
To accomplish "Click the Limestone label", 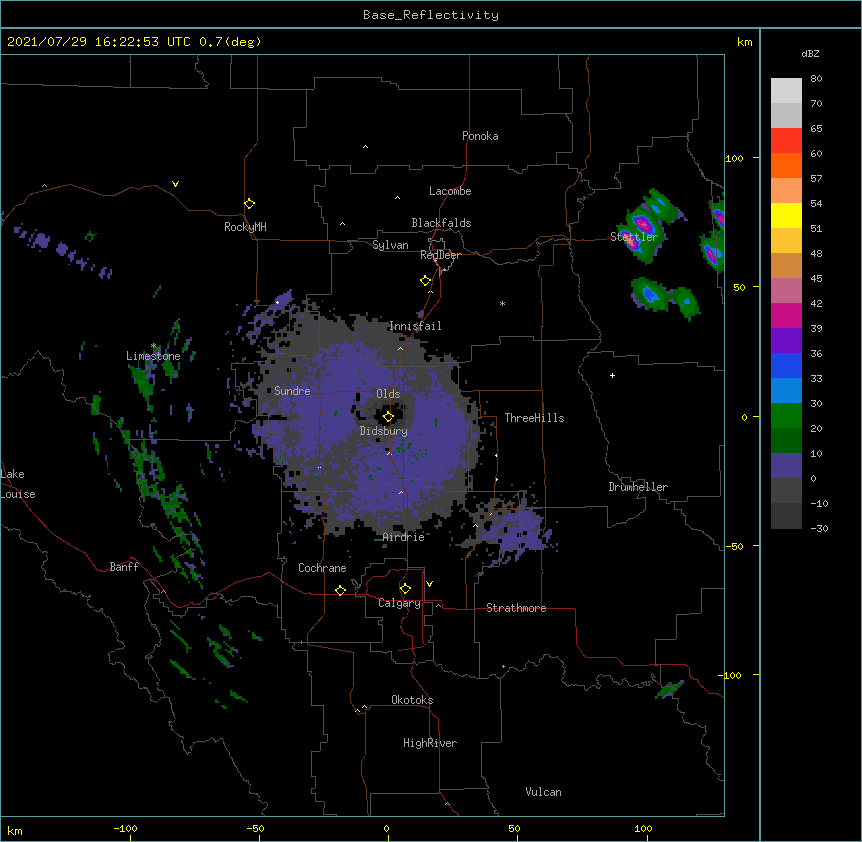I will (x=153, y=356).
